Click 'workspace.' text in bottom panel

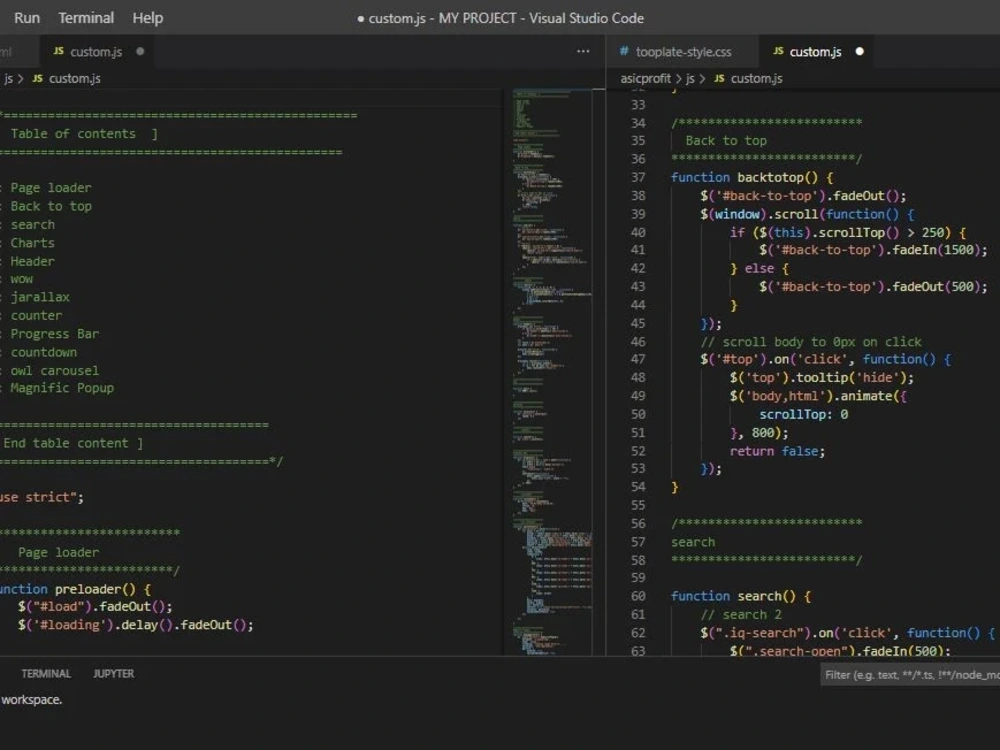(x=31, y=700)
